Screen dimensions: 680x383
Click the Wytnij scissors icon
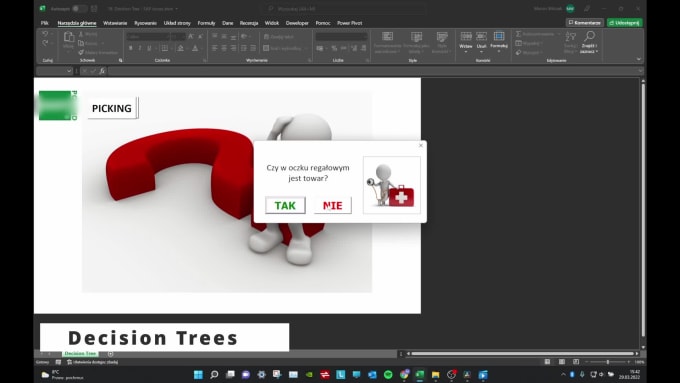tap(81, 34)
